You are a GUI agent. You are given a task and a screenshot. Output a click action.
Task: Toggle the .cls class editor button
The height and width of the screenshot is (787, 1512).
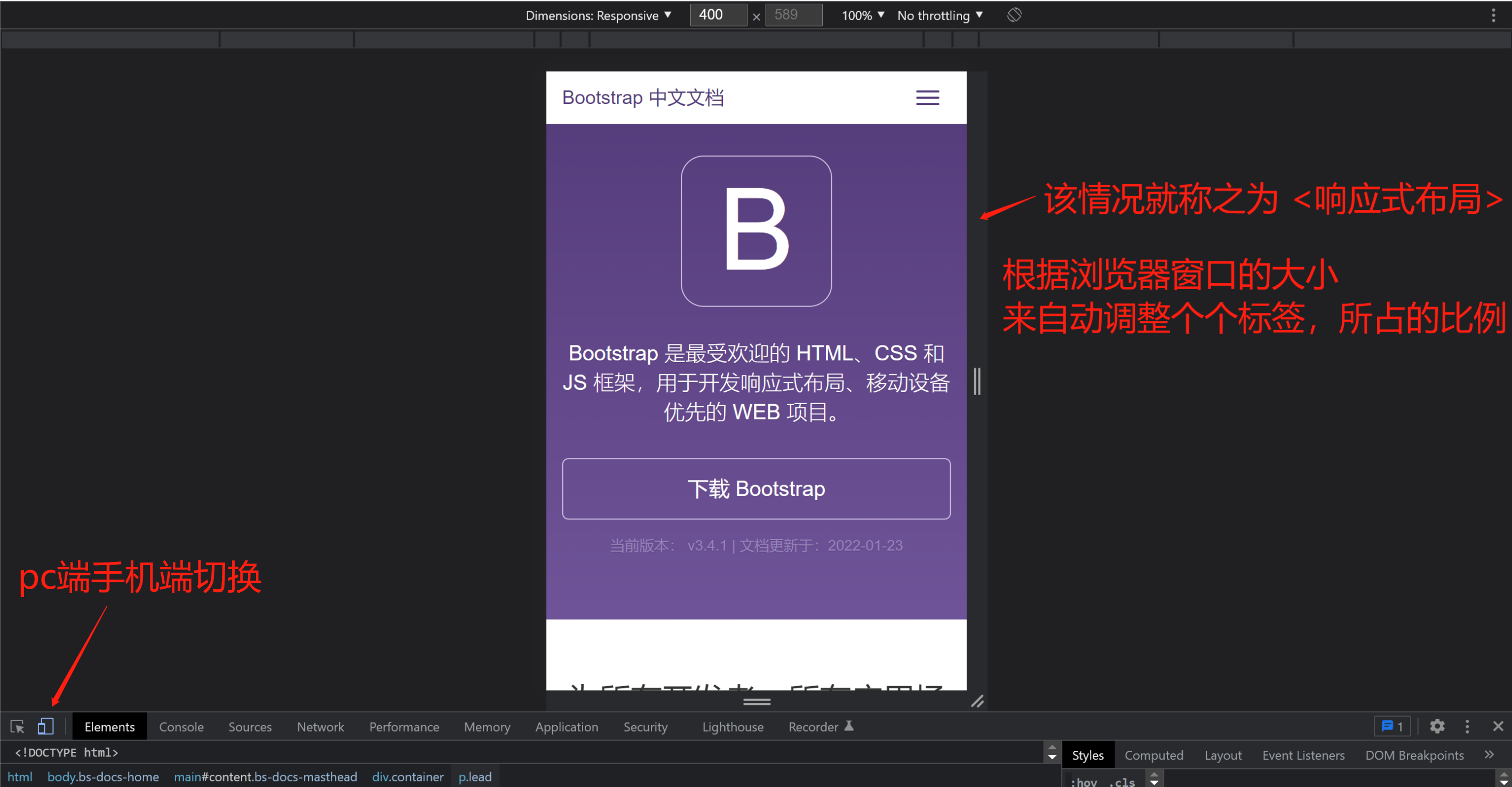(1121, 781)
